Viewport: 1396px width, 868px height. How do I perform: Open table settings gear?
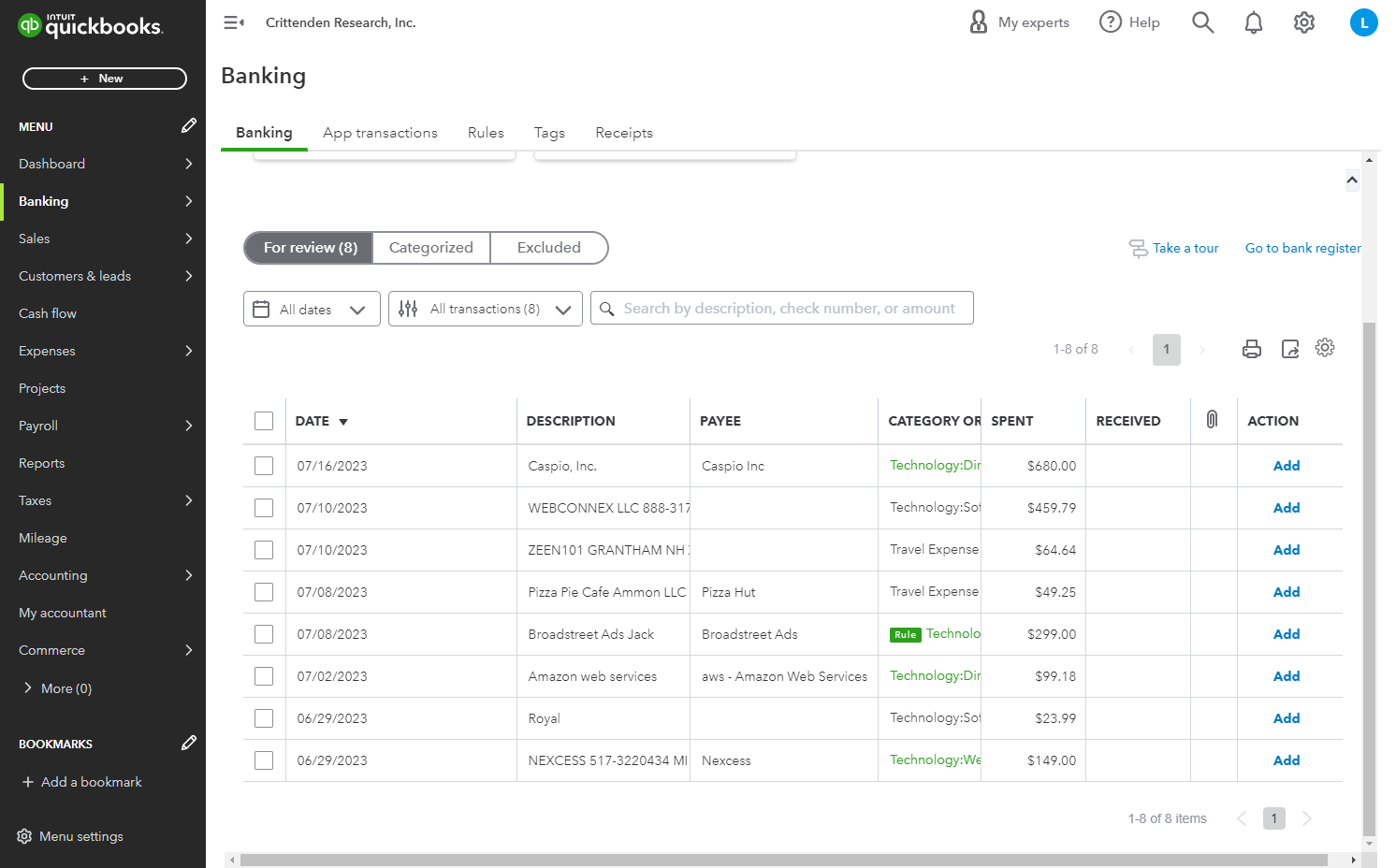click(1325, 348)
